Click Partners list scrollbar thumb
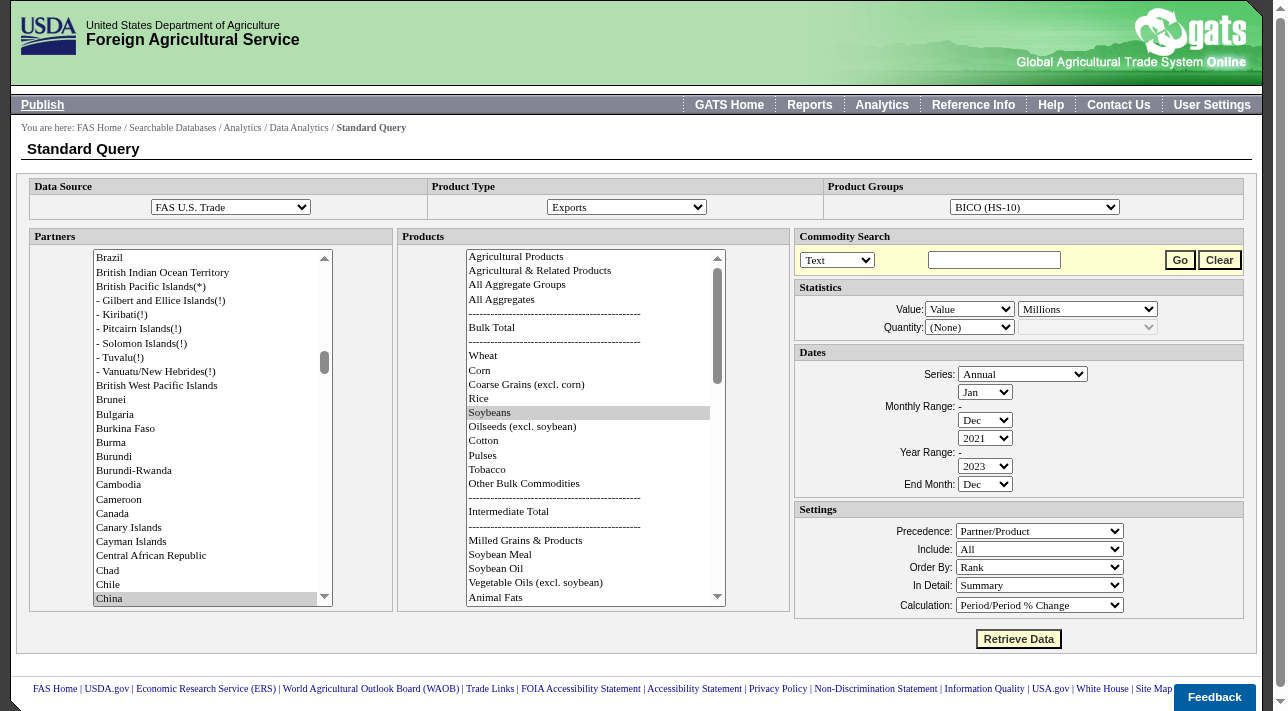 click(x=324, y=362)
